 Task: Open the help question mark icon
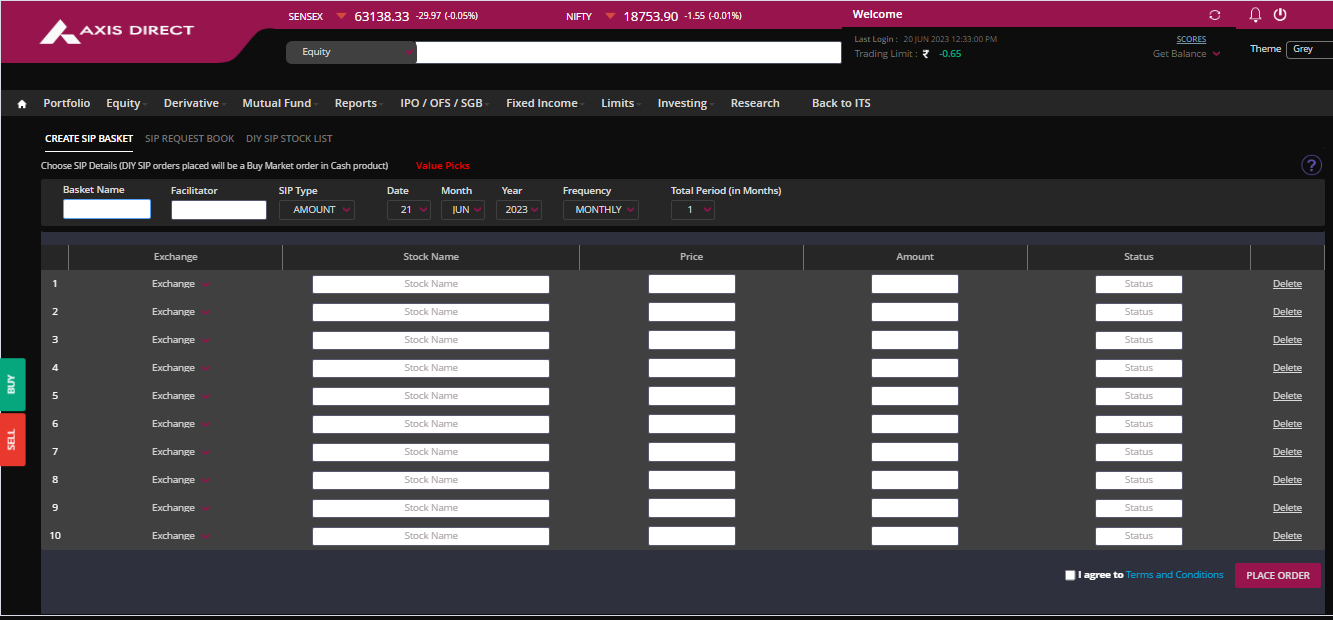tap(1311, 166)
